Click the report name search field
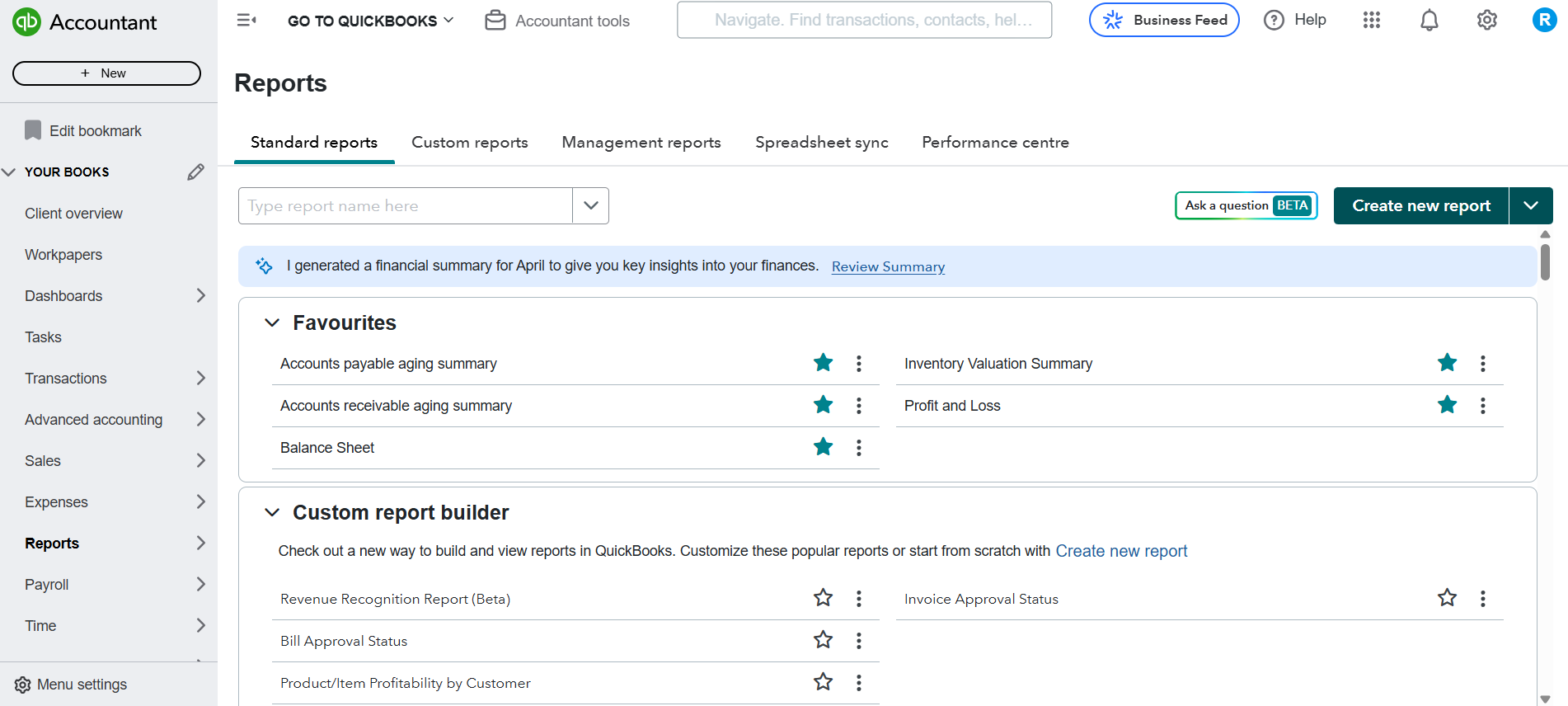1568x706 pixels. tap(406, 205)
